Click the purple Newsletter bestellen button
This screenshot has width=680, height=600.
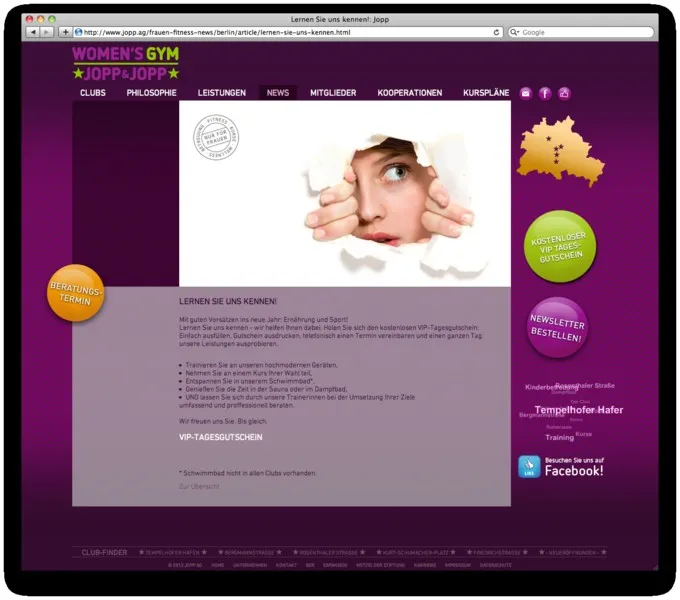(557, 328)
